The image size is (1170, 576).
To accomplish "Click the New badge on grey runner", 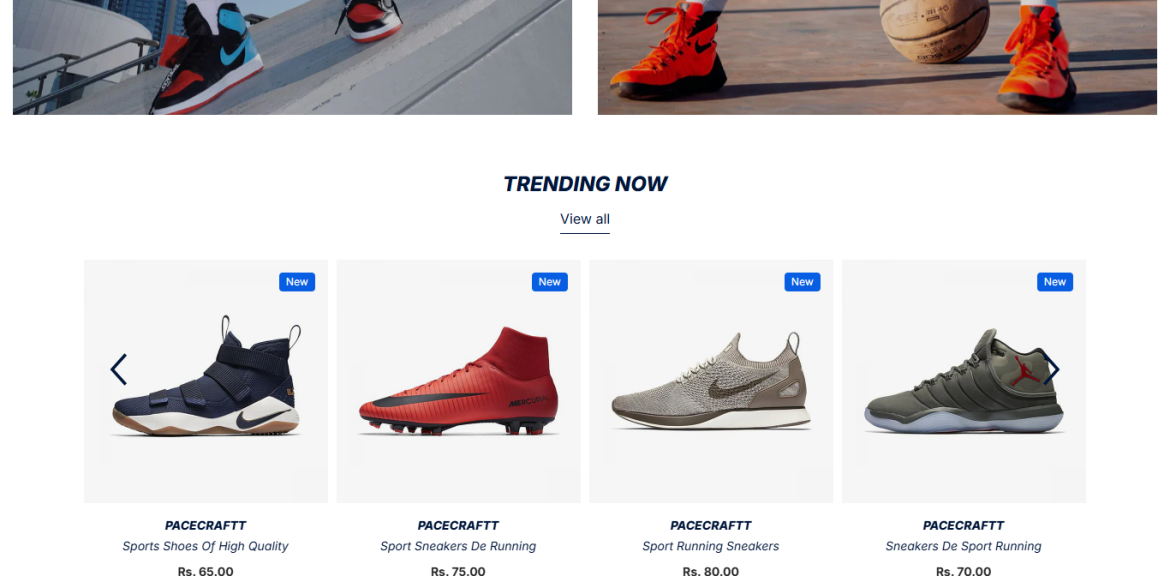I will [802, 282].
